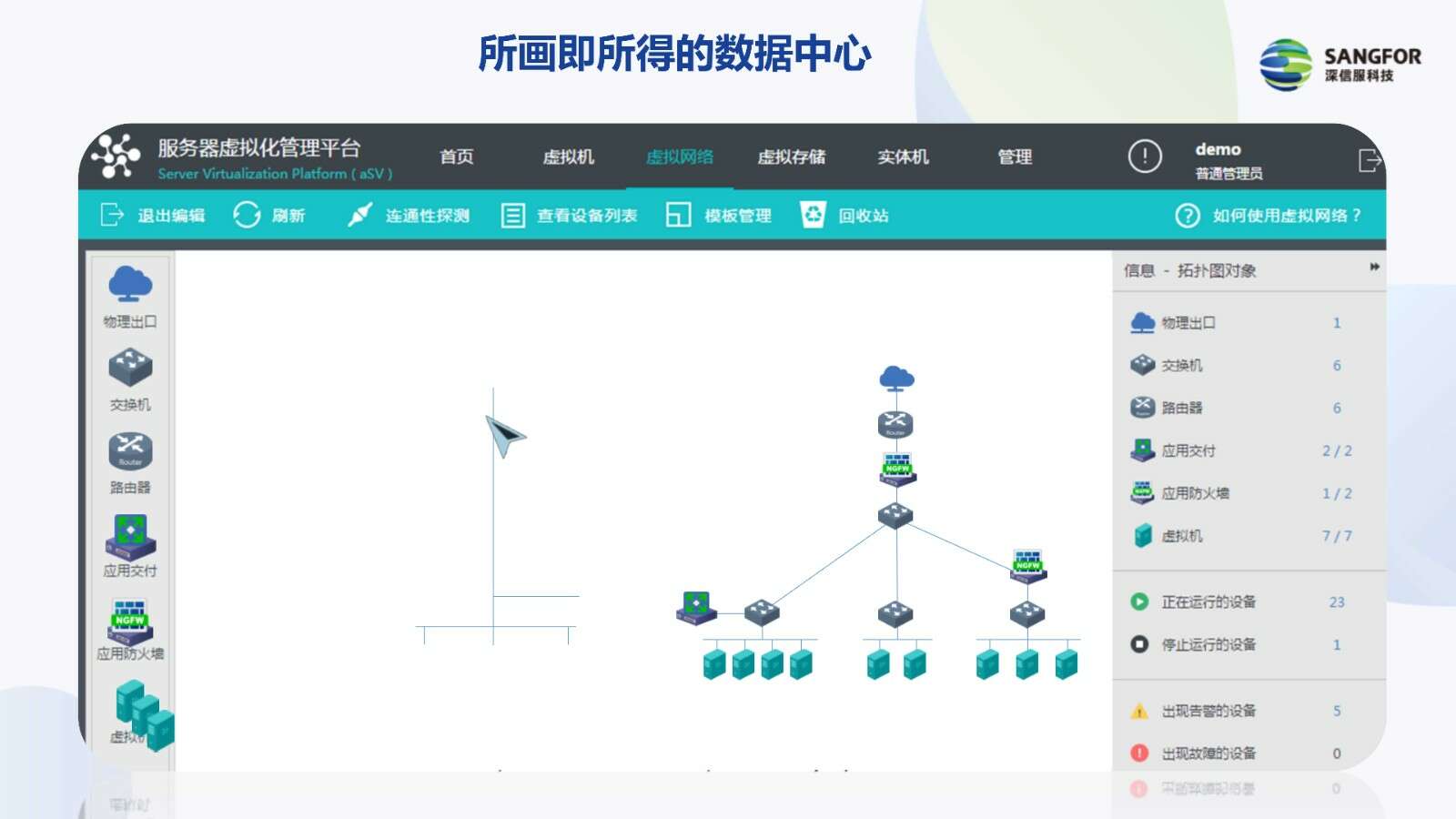Viewport: 1456px width, 819px height.
Task: Select 应用交付 node in topology canvas
Action: pyautogui.click(x=696, y=608)
